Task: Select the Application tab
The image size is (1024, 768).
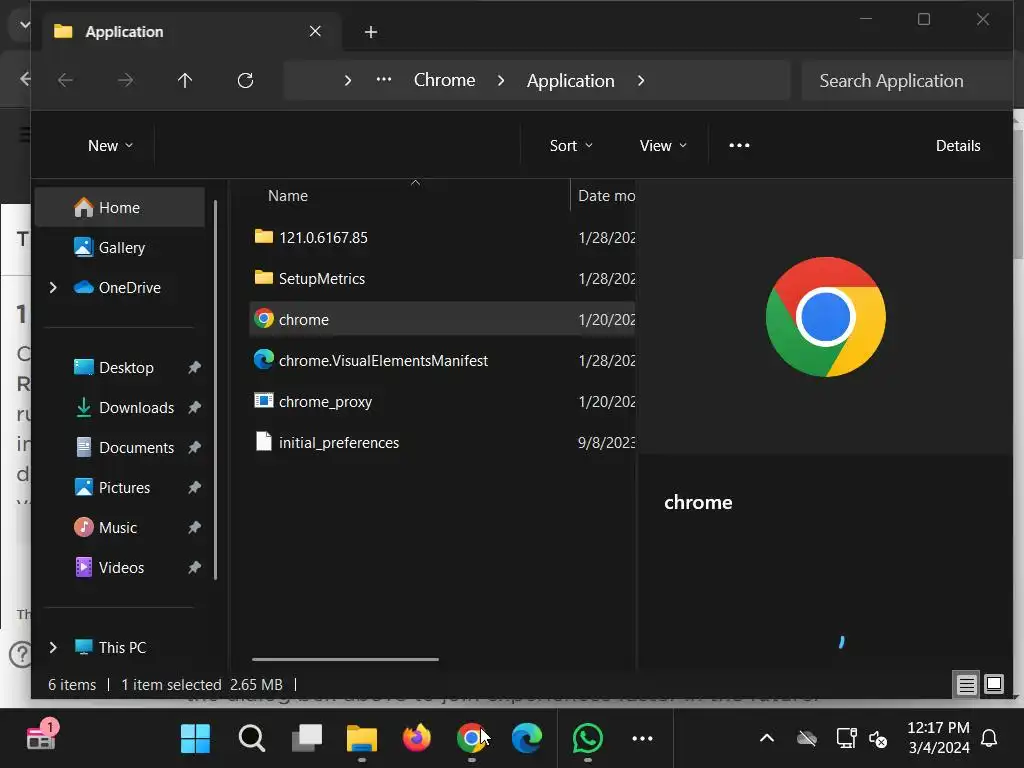Action: (x=192, y=31)
